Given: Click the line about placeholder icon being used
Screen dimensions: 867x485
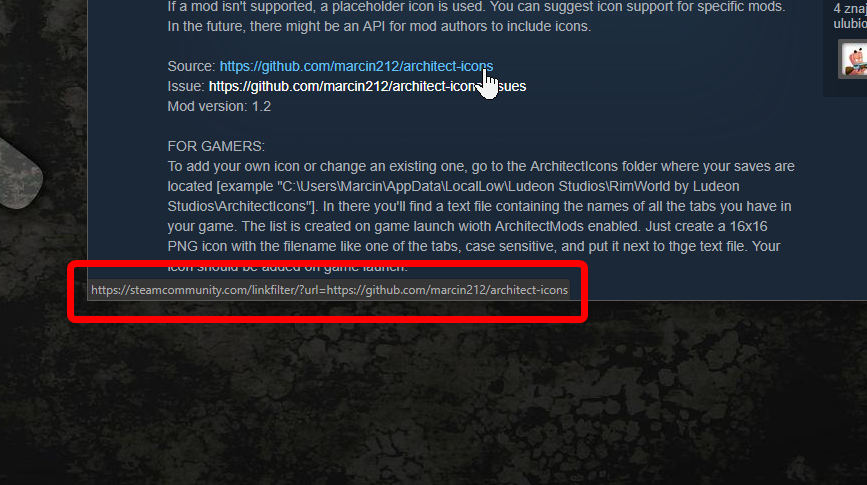Looking at the screenshot, I should 476,7.
